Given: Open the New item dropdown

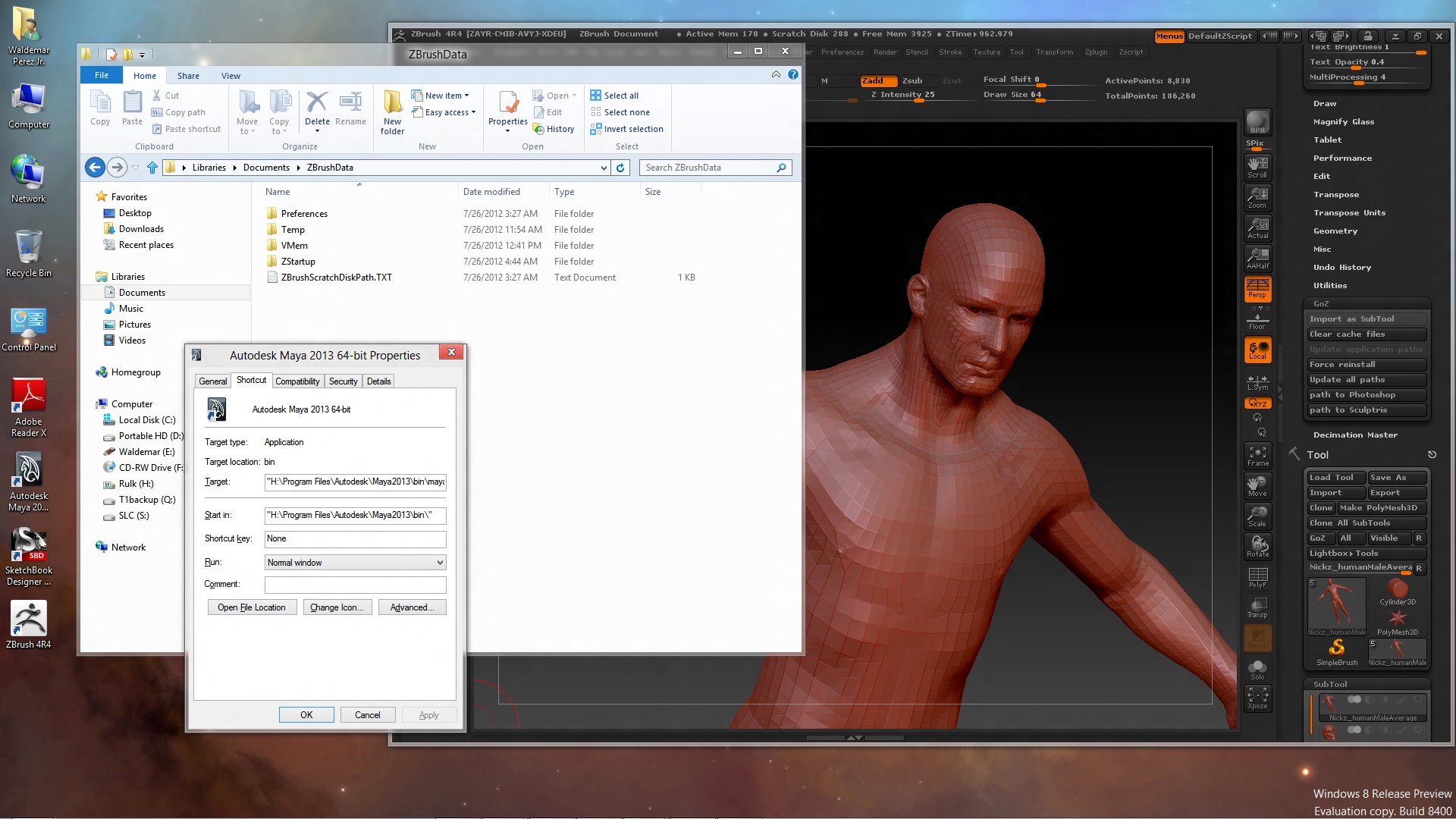Looking at the screenshot, I should point(441,96).
